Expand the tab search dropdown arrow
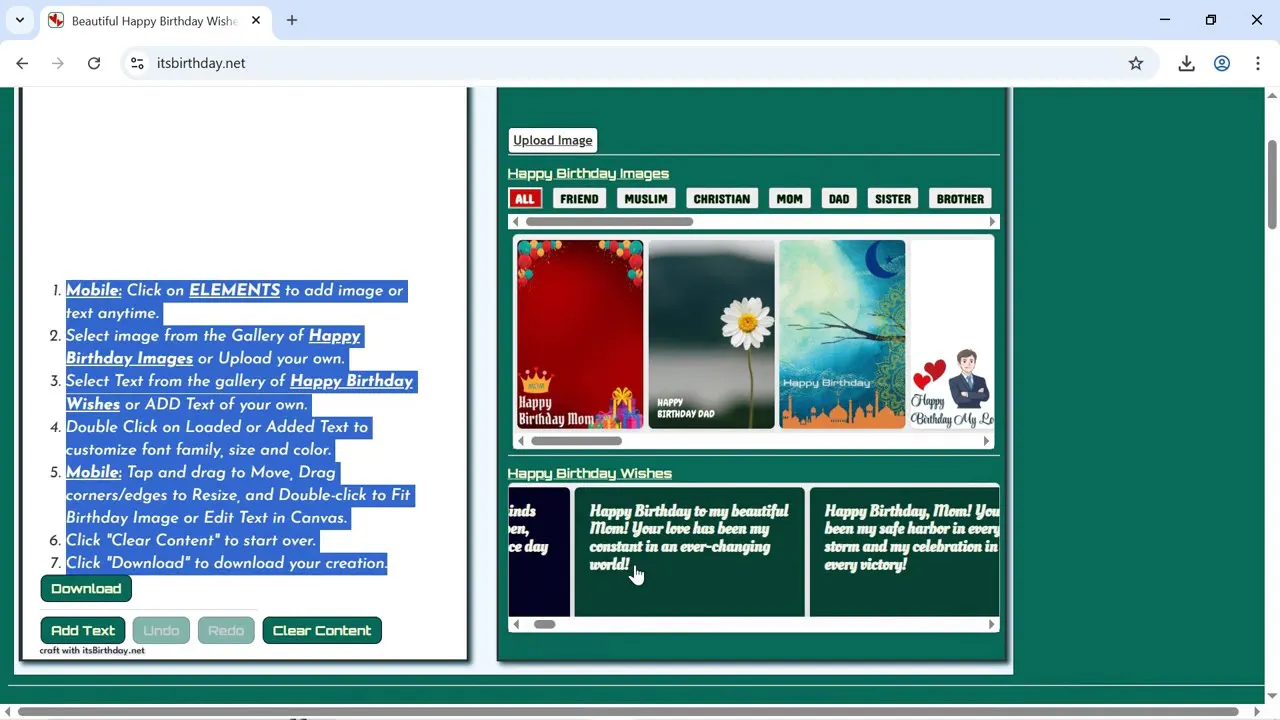 click(x=19, y=20)
